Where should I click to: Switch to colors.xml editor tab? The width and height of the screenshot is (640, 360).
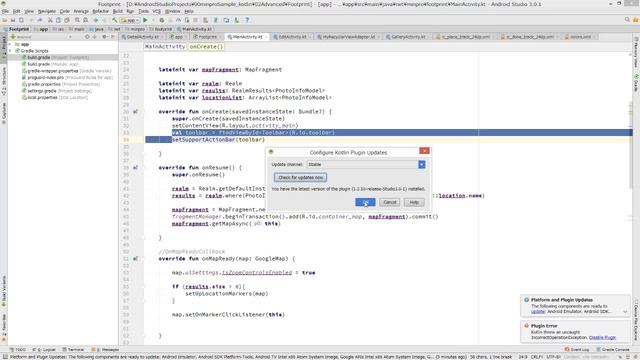pyautogui.click(x=580, y=37)
